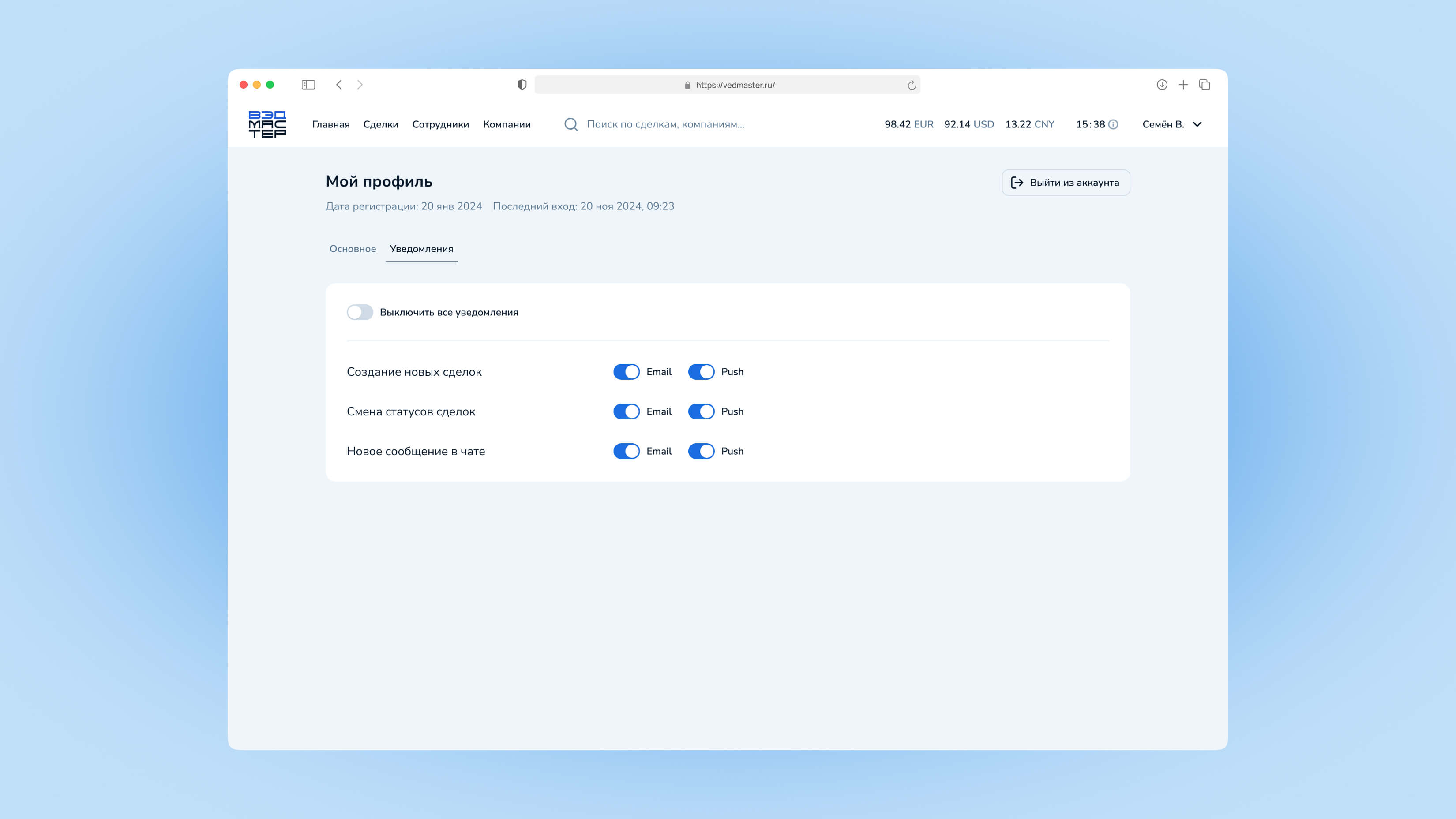Disable Email for new deal creation
Image resolution: width=1456 pixels, height=819 pixels.
pos(626,372)
